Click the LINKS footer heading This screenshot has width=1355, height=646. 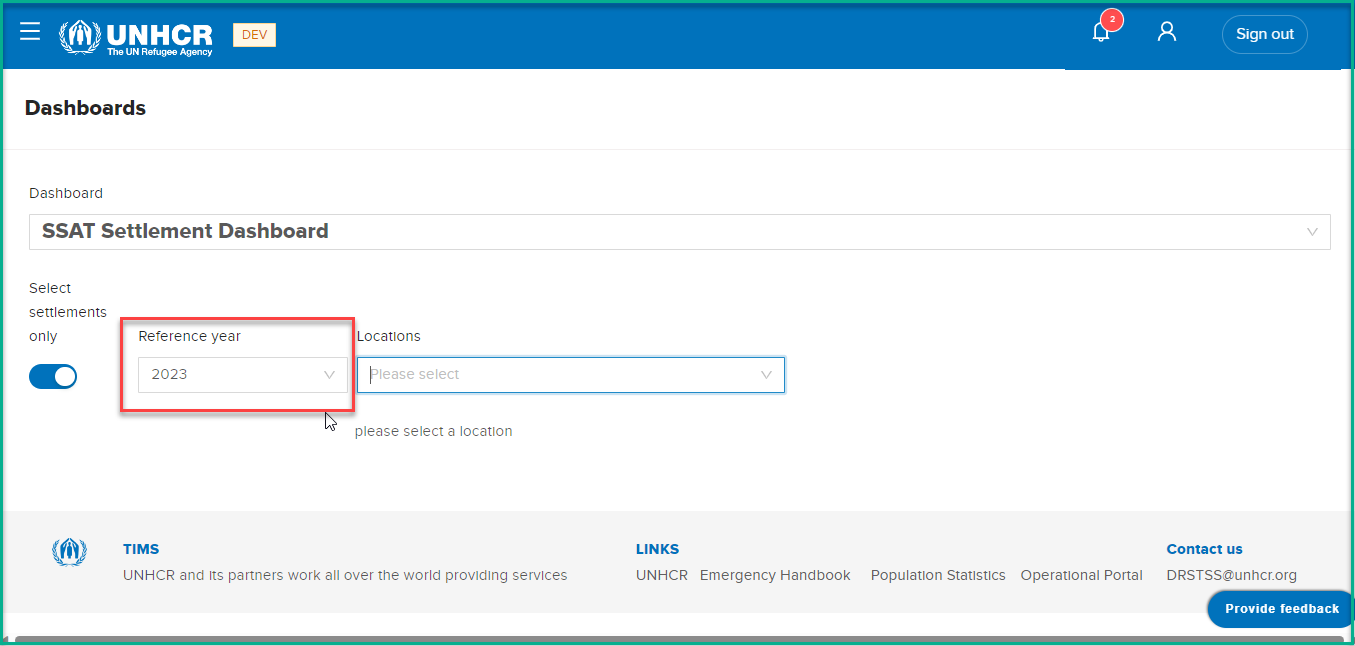tap(657, 549)
